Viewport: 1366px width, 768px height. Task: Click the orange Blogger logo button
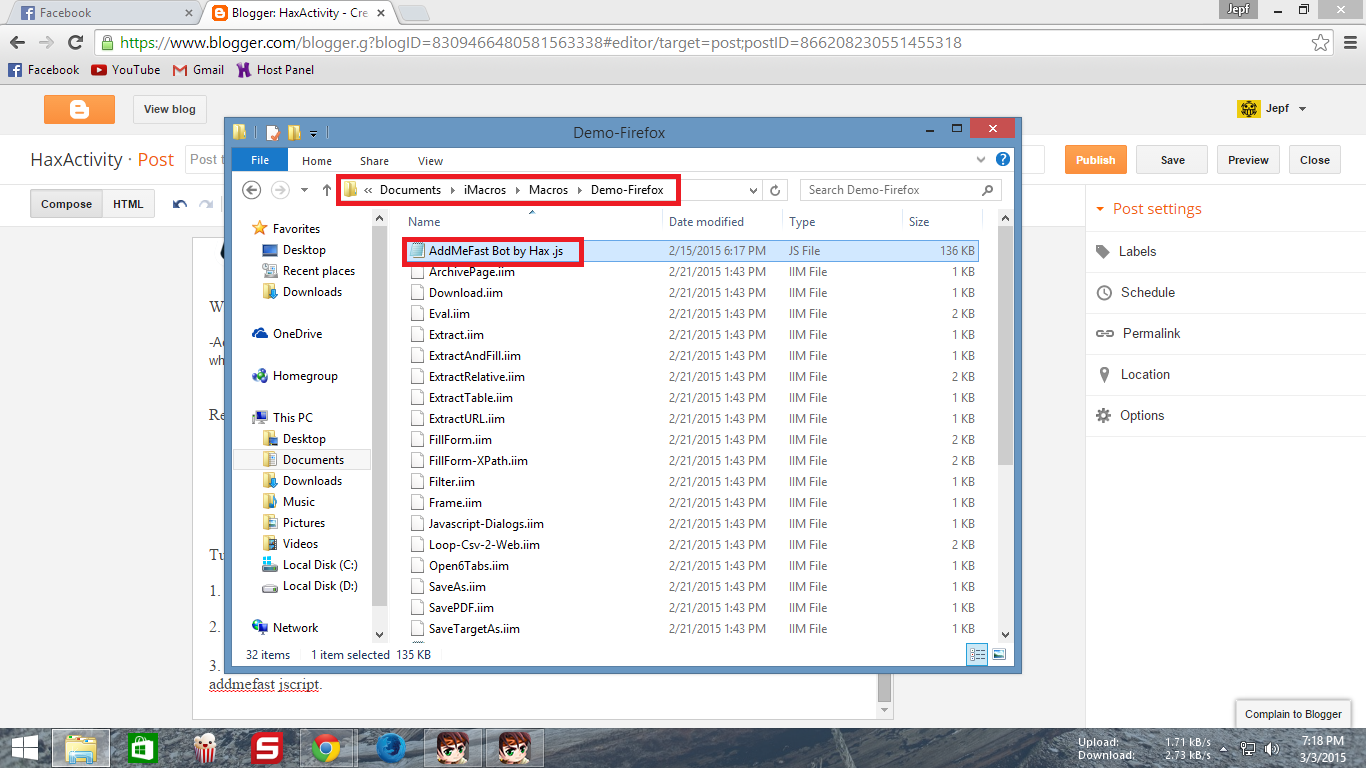(79, 109)
